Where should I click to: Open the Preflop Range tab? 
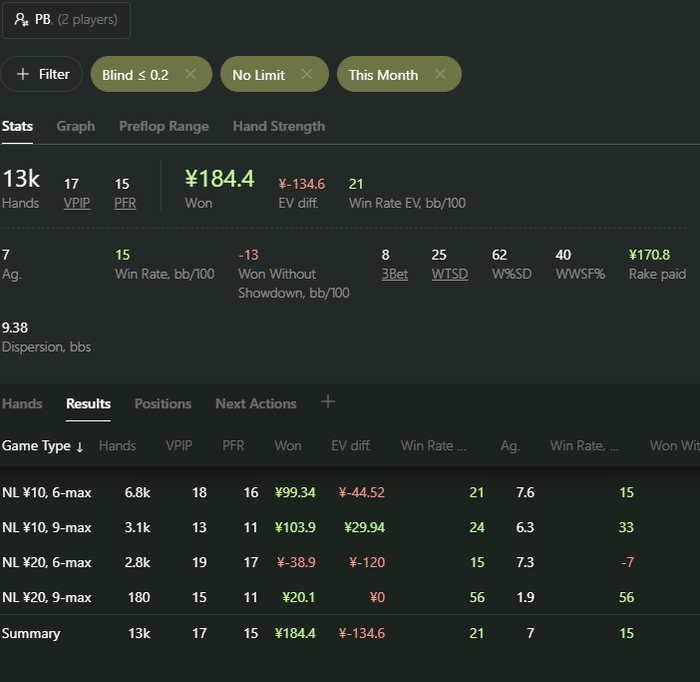[x=164, y=126]
